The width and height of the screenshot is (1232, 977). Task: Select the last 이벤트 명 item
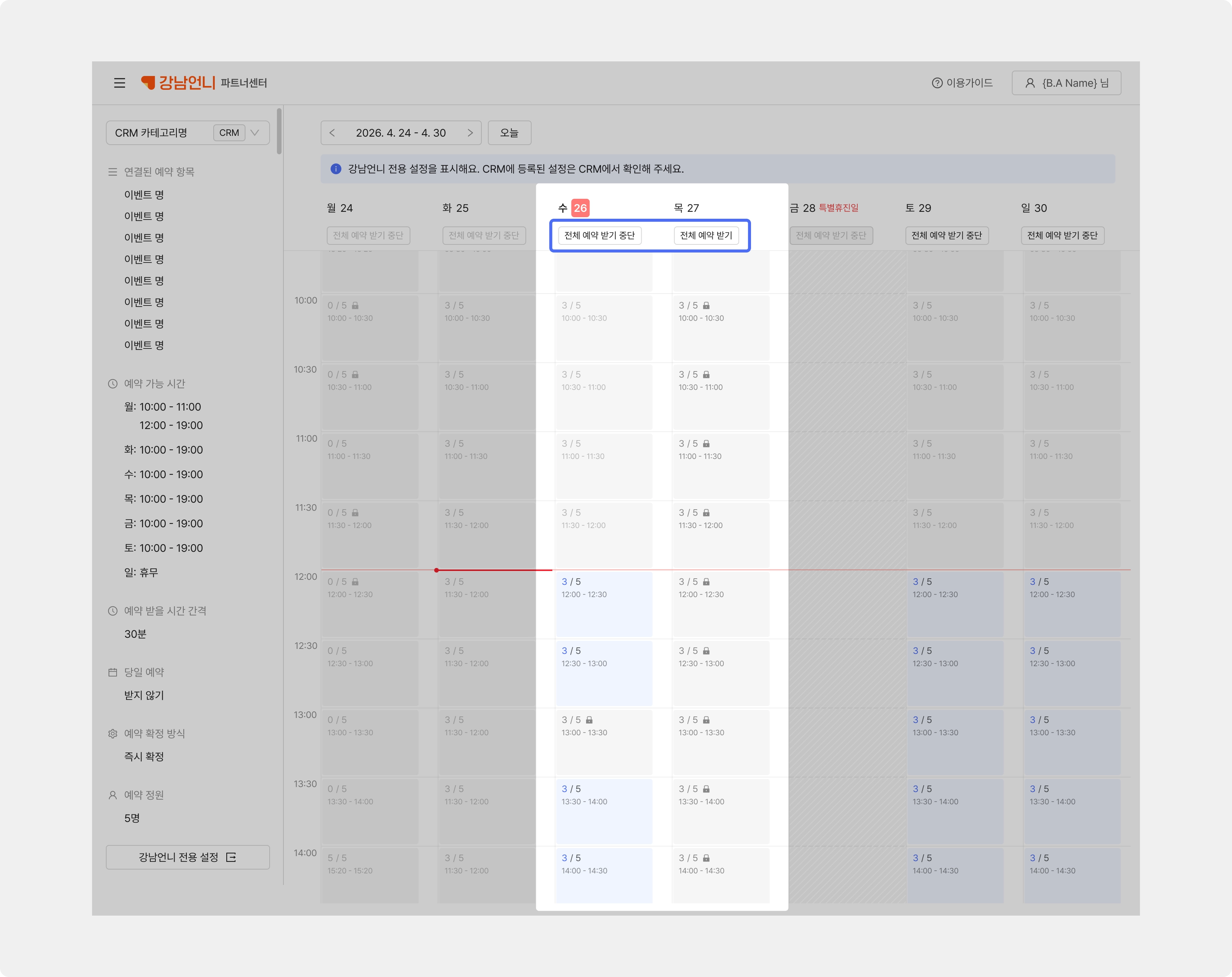[144, 345]
